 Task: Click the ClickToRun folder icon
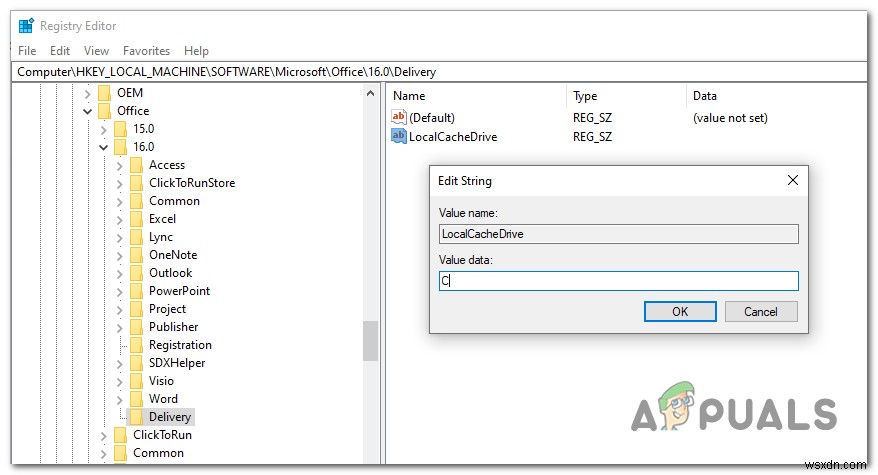(120, 435)
